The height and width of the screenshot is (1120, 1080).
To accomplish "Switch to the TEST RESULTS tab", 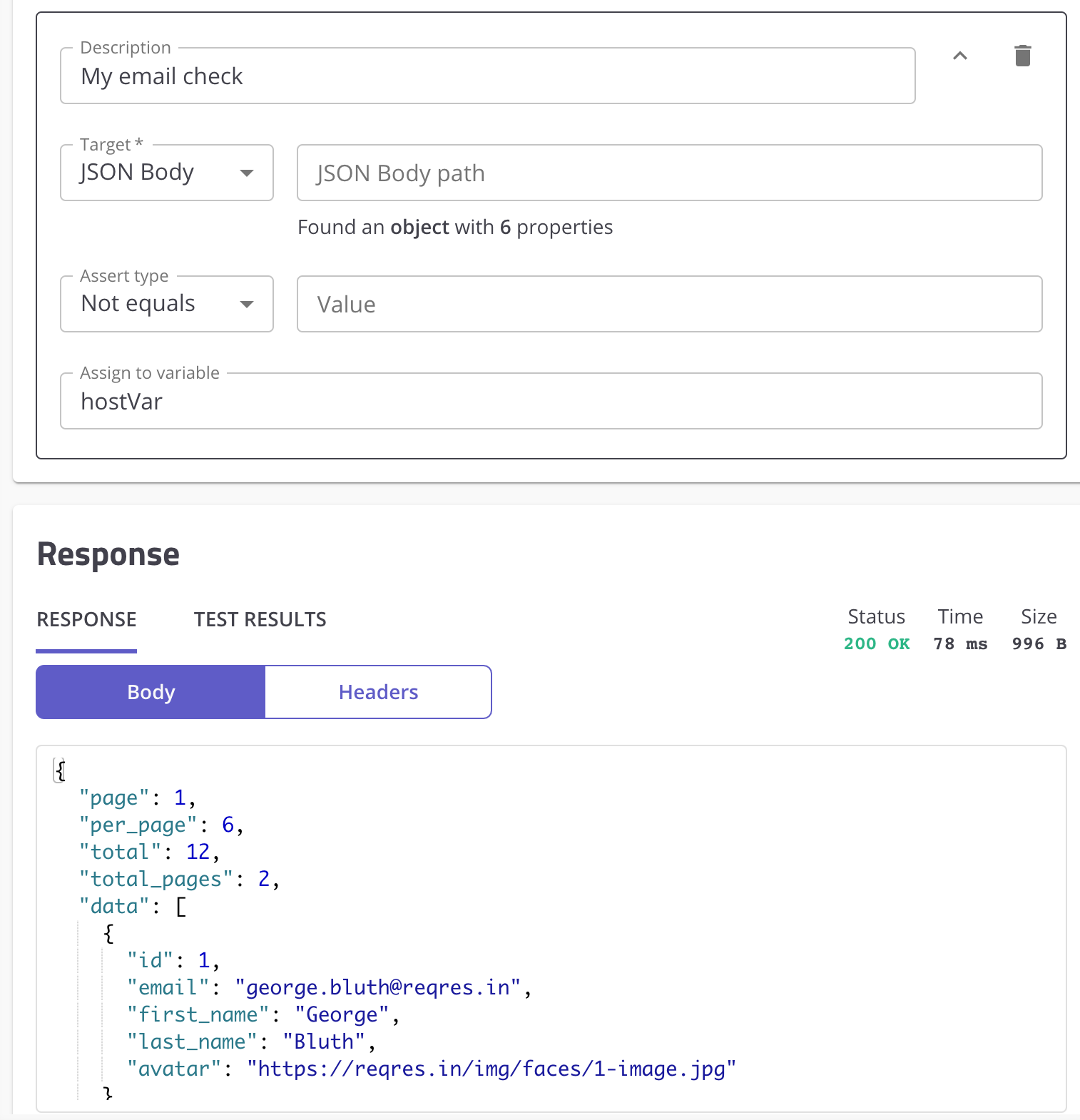I will 260,619.
